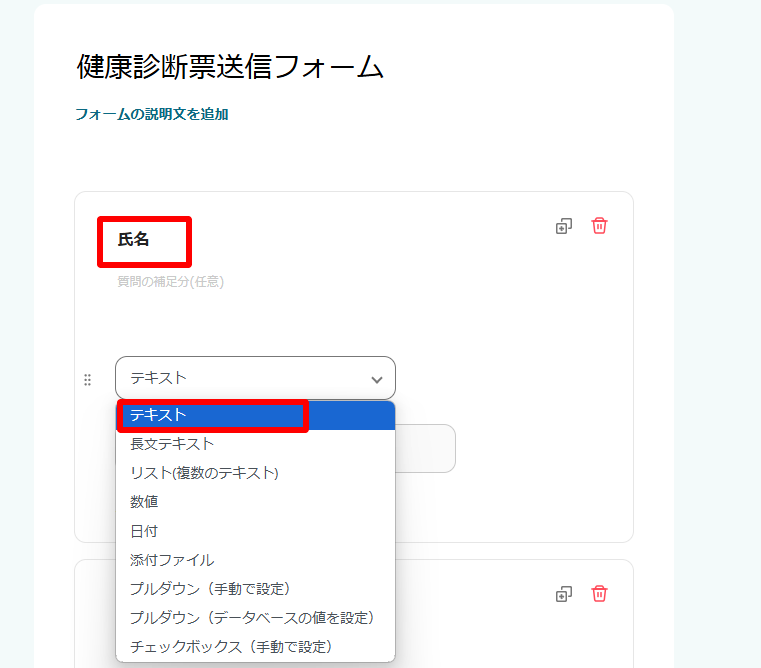Click the 質問の補足分(任意) field
This screenshot has width=761, height=668.
(170, 282)
